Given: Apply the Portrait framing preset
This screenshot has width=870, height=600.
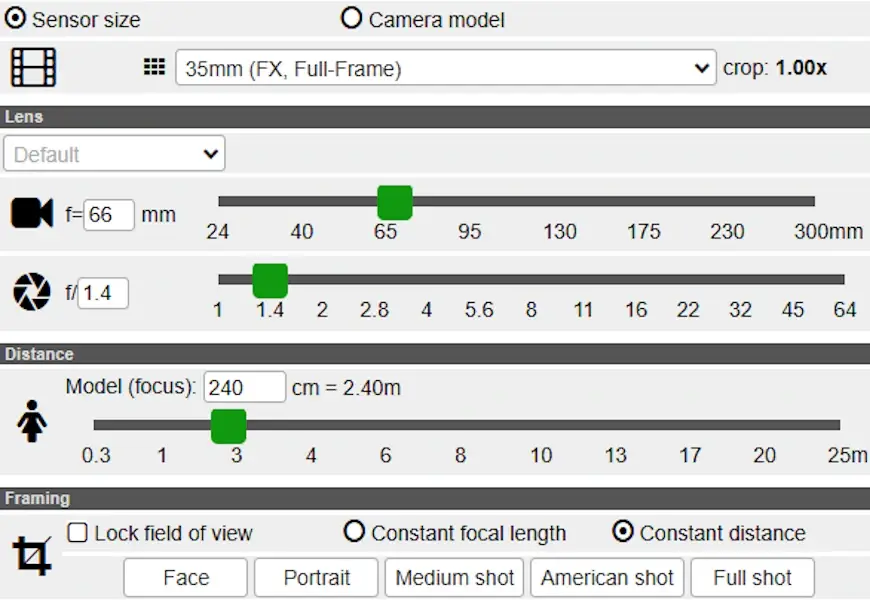Looking at the screenshot, I should tap(317, 578).
